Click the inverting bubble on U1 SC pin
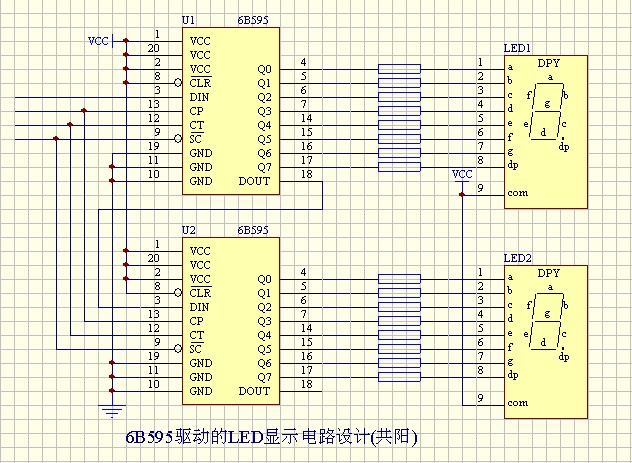The image size is (632, 463). (x=178, y=139)
